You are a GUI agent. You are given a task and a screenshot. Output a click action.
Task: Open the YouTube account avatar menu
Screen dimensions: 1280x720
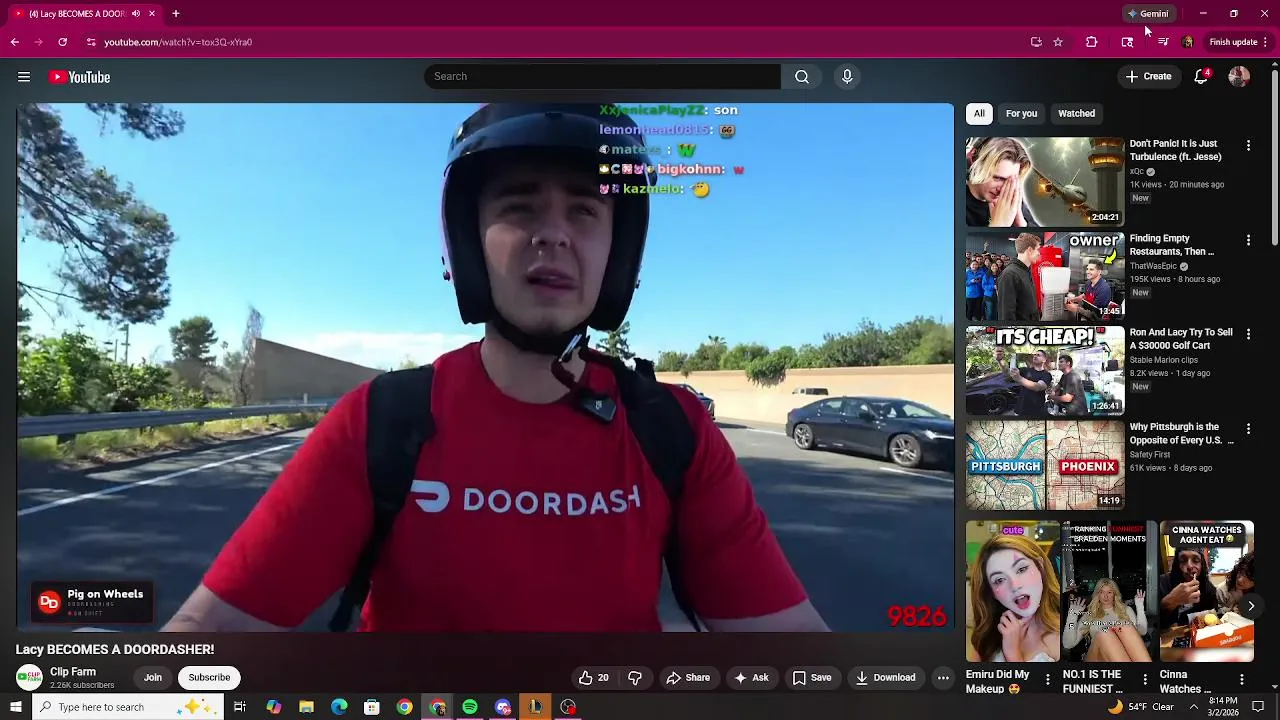click(x=1239, y=77)
